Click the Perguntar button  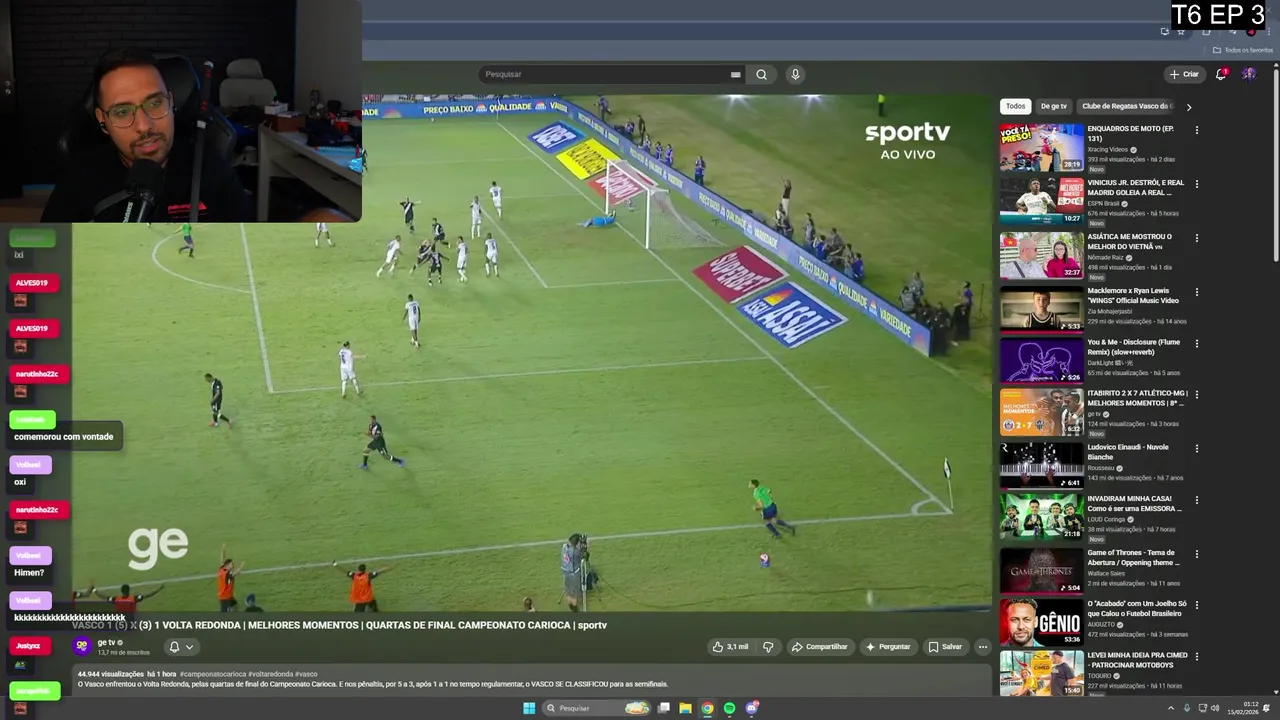pos(888,647)
